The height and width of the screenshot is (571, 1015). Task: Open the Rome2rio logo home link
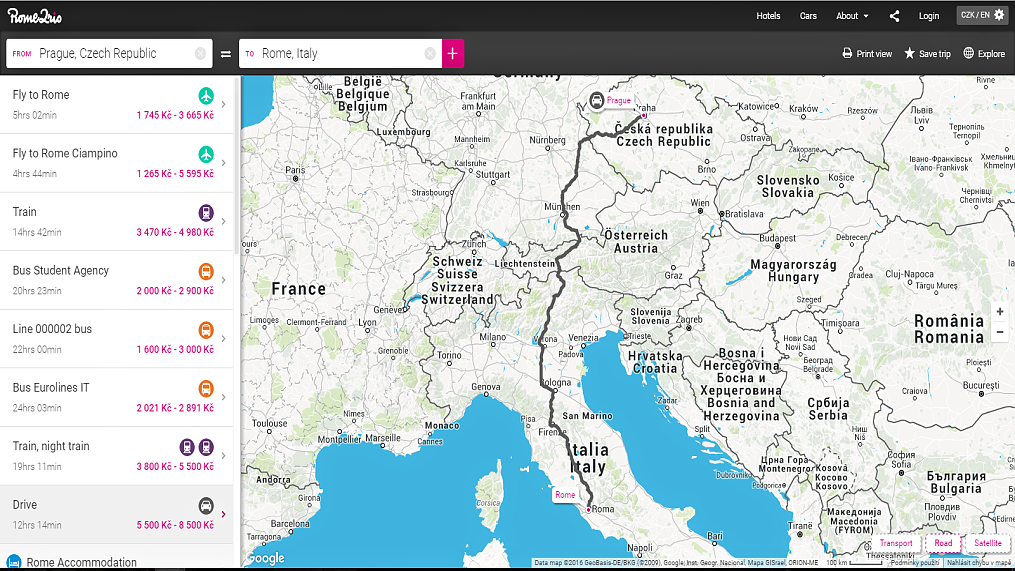click(35, 16)
